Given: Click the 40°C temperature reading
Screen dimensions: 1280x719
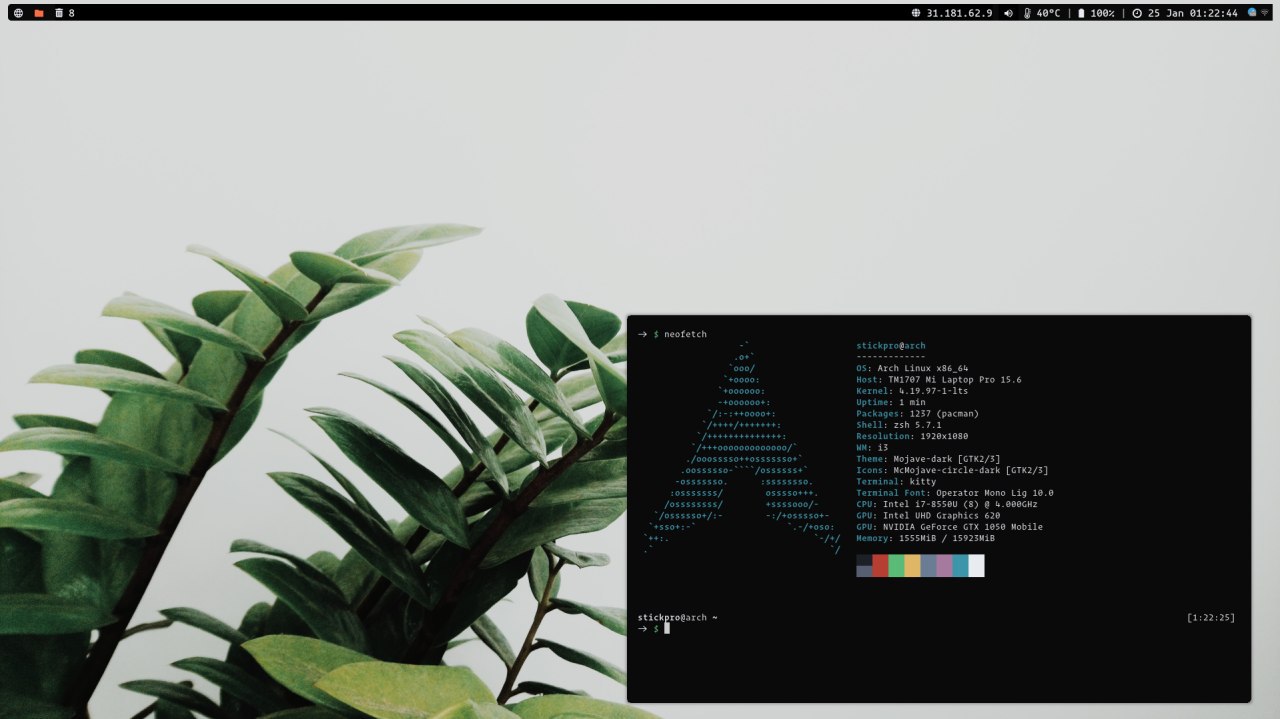Looking at the screenshot, I should (1048, 13).
